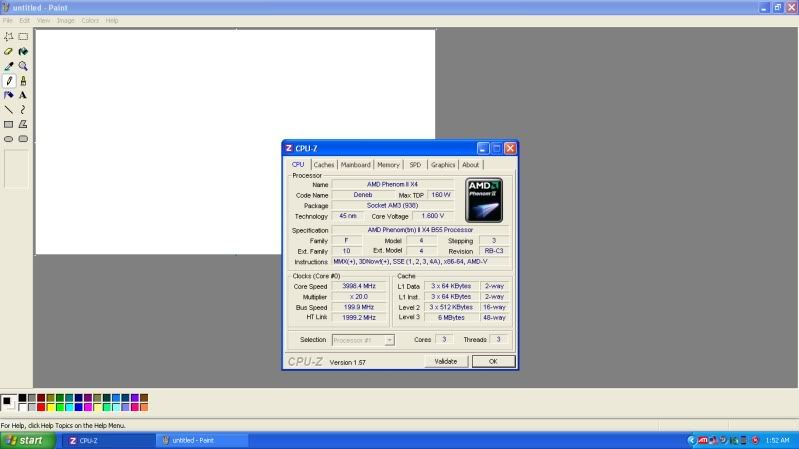
Task: Select the Text tool (letter A)
Action: pos(23,95)
